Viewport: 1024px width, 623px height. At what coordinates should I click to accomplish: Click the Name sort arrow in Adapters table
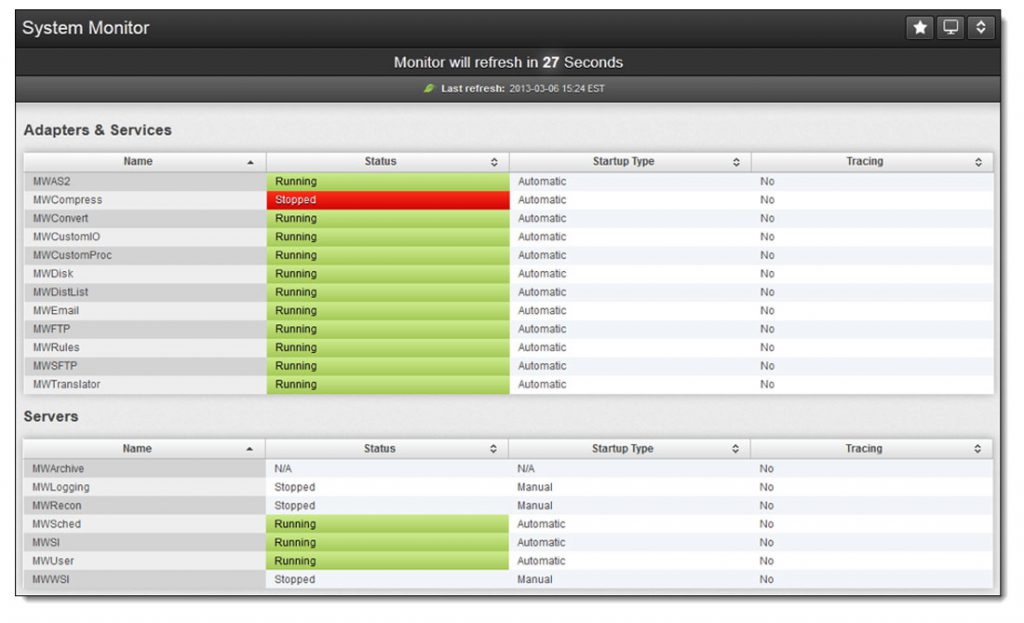[x=250, y=162]
